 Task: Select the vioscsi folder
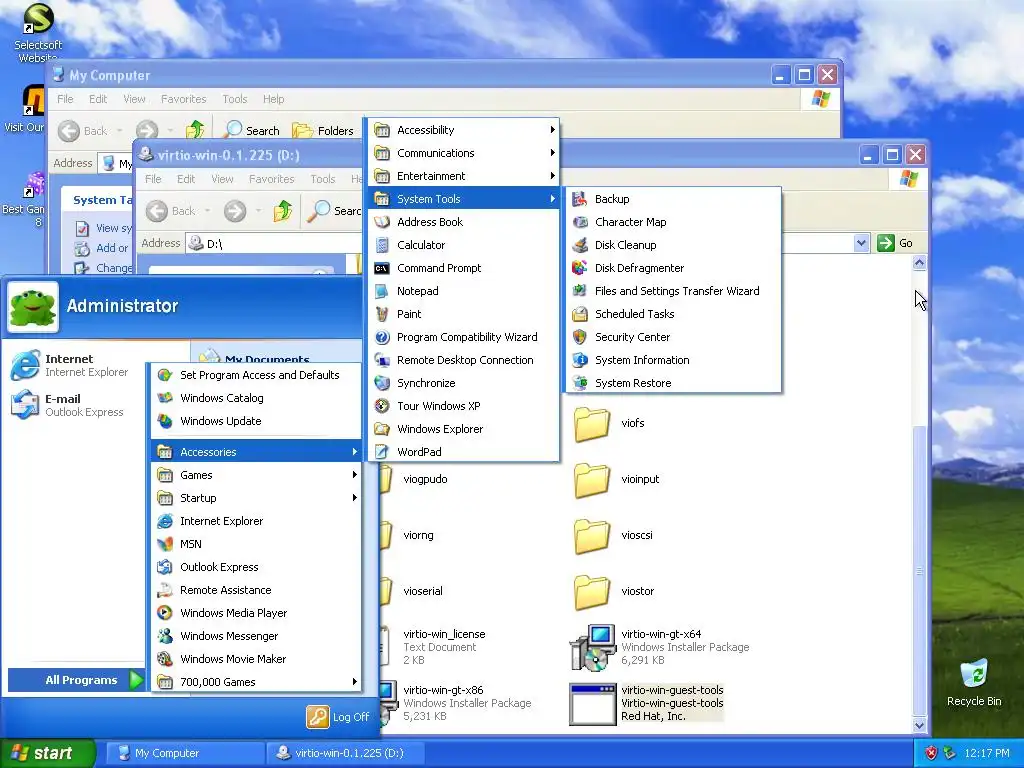(x=613, y=536)
